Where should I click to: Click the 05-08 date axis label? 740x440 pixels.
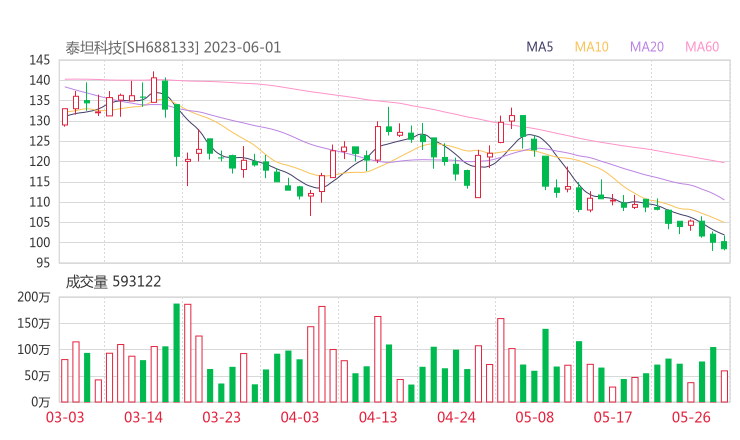pos(535,417)
